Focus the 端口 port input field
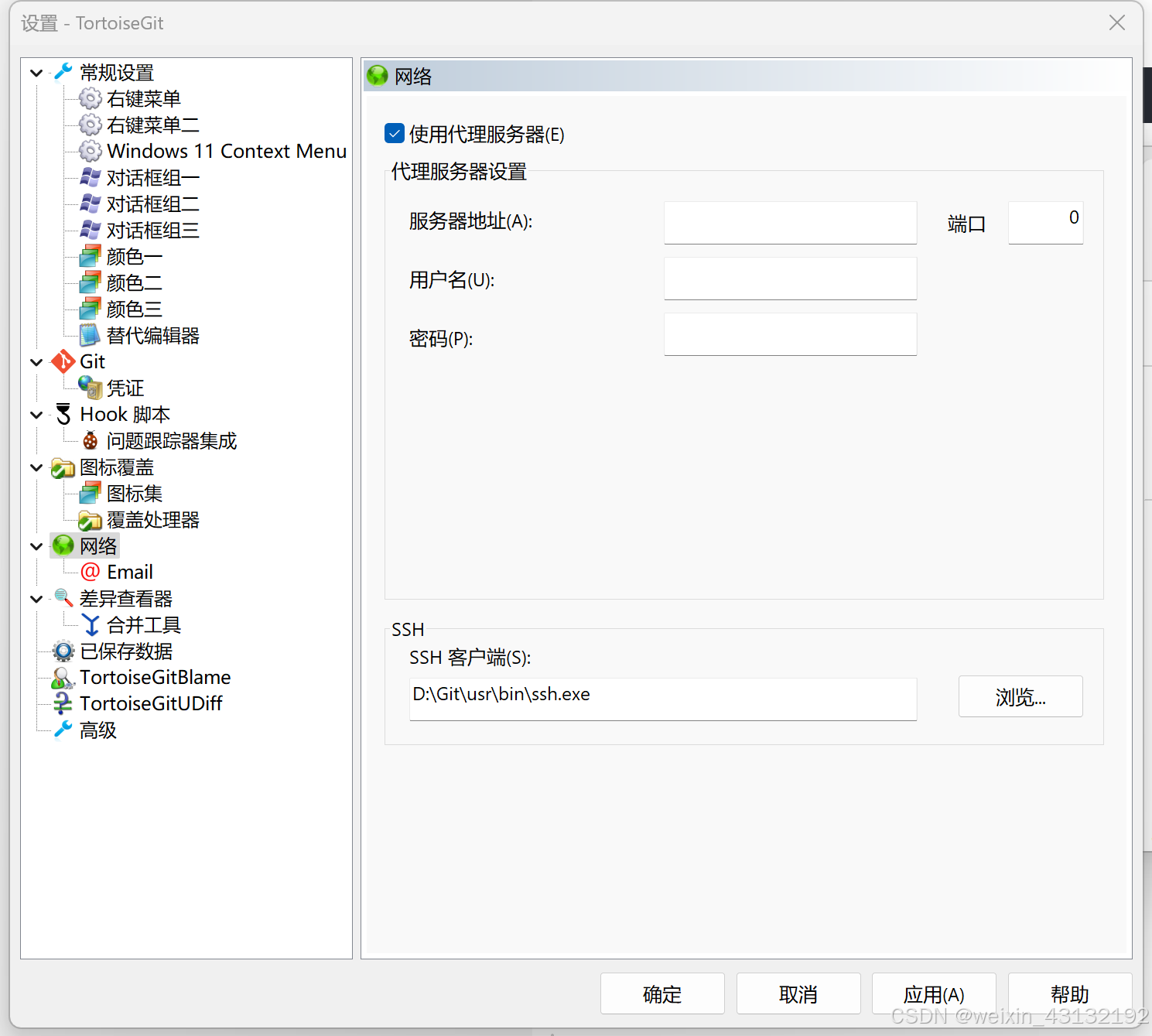The width and height of the screenshot is (1152, 1036). tap(1045, 223)
